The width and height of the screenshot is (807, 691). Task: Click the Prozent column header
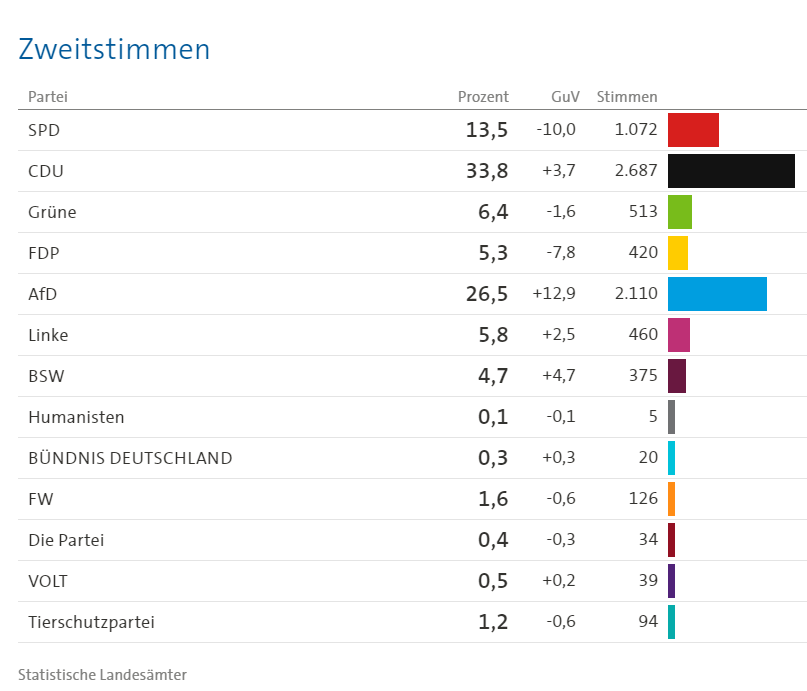click(x=483, y=97)
